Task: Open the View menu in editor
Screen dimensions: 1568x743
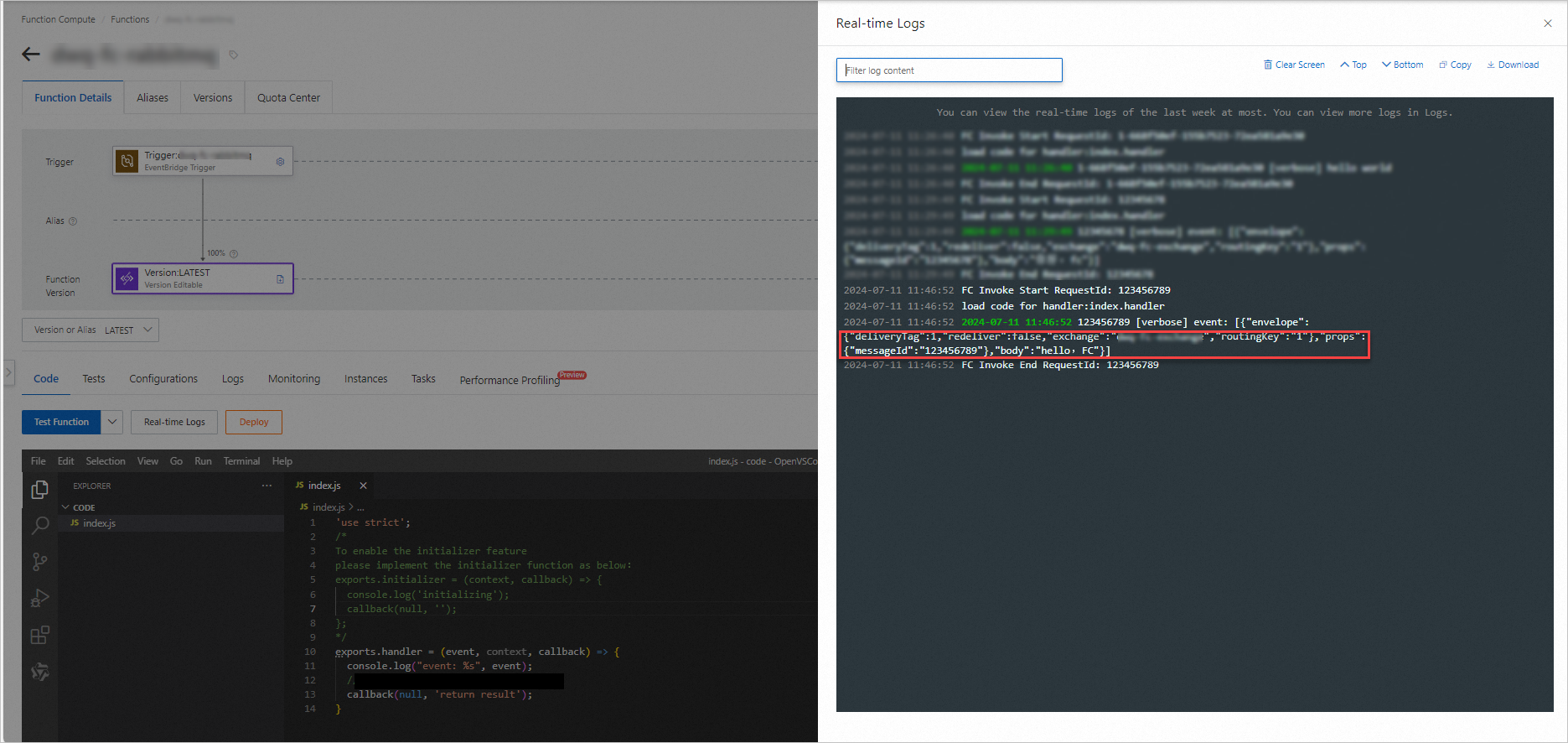Action: 147,461
